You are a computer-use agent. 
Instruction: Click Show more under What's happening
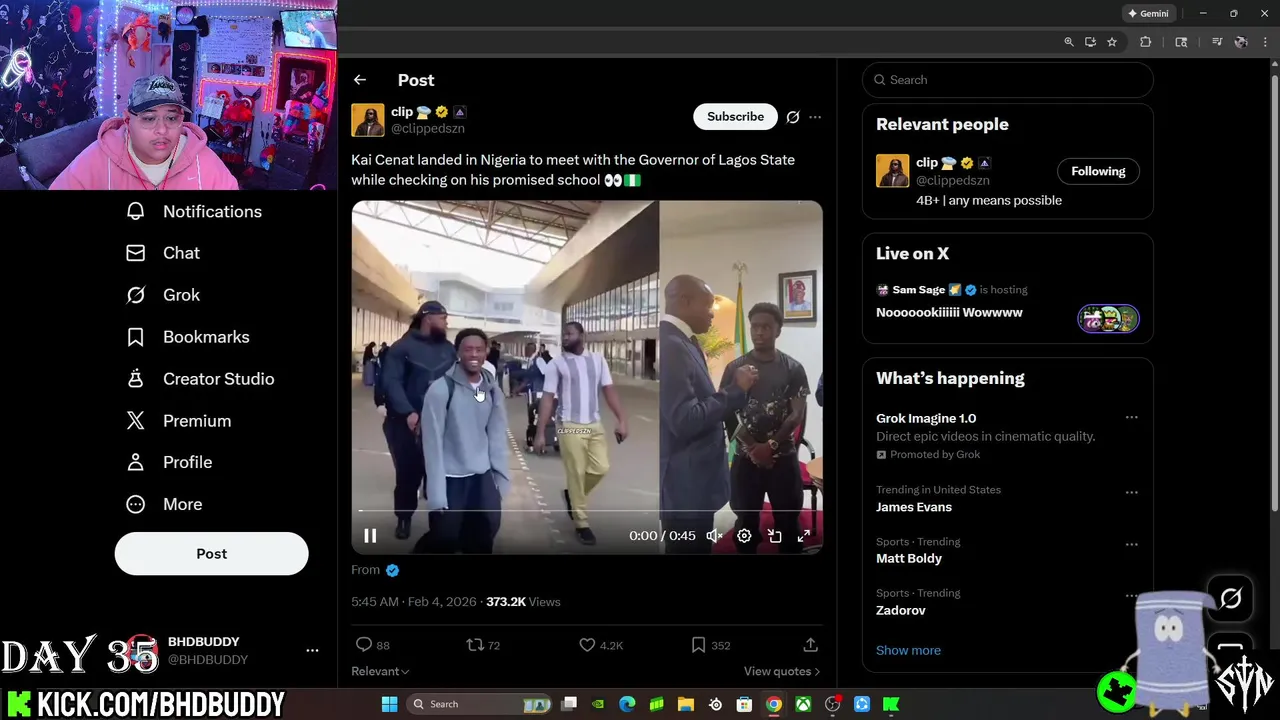[x=908, y=650]
